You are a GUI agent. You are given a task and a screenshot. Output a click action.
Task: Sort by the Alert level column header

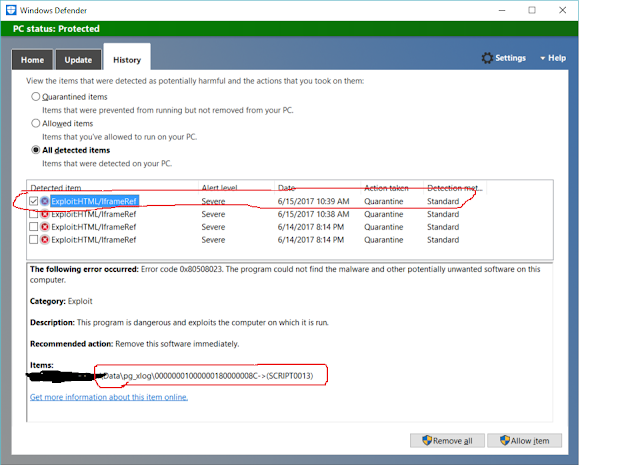click(x=236, y=187)
